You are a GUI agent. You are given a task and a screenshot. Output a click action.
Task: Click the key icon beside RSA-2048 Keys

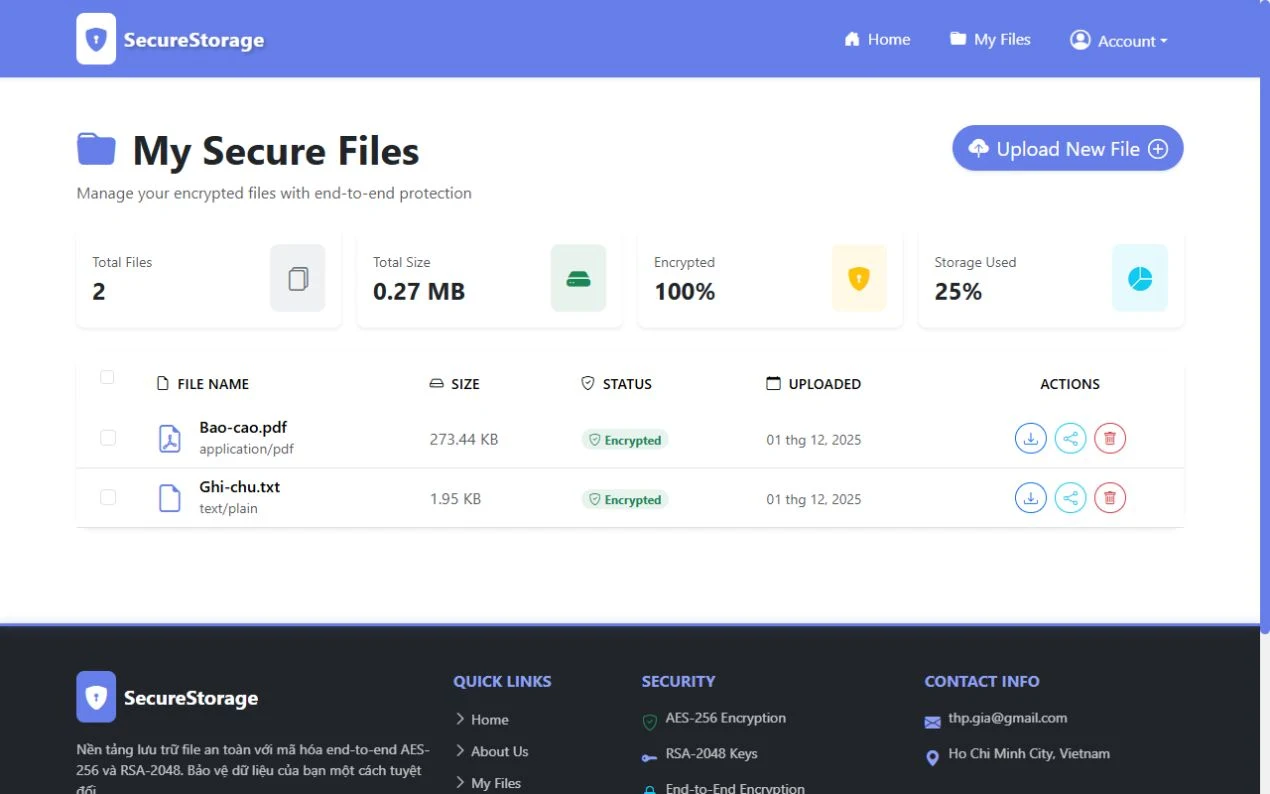point(650,758)
